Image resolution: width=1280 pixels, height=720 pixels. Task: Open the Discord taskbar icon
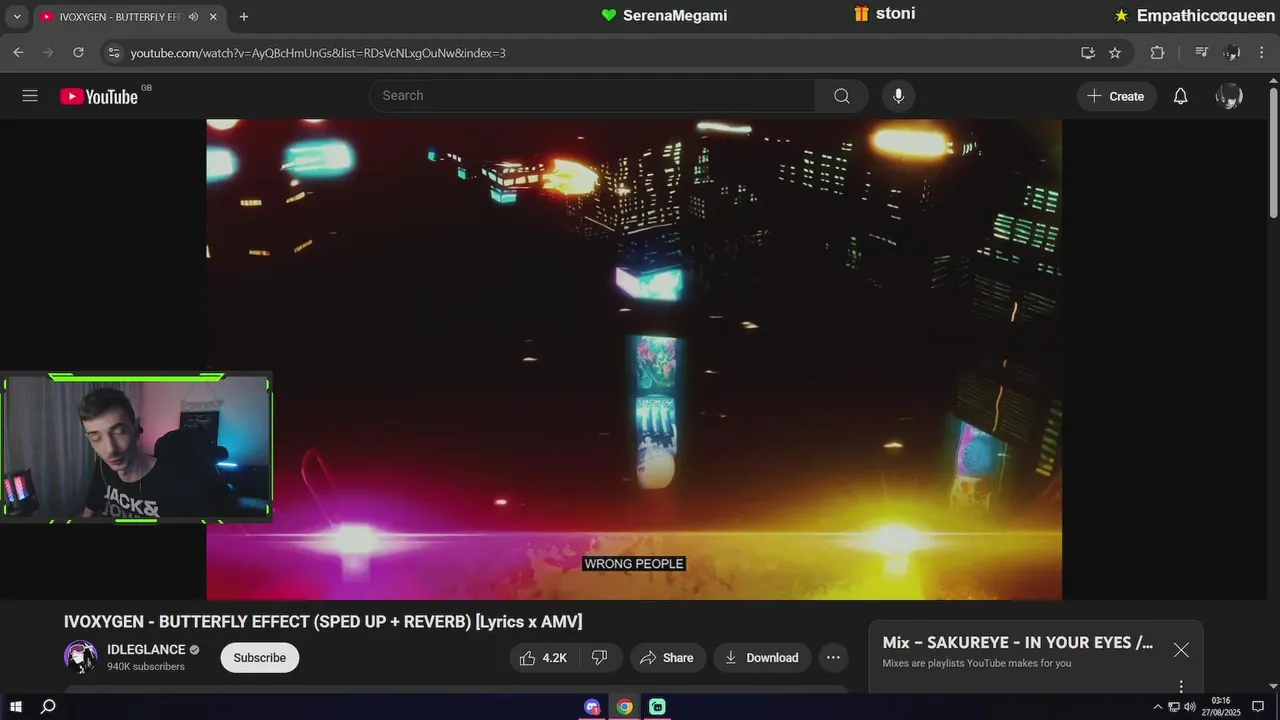[593, 707]
